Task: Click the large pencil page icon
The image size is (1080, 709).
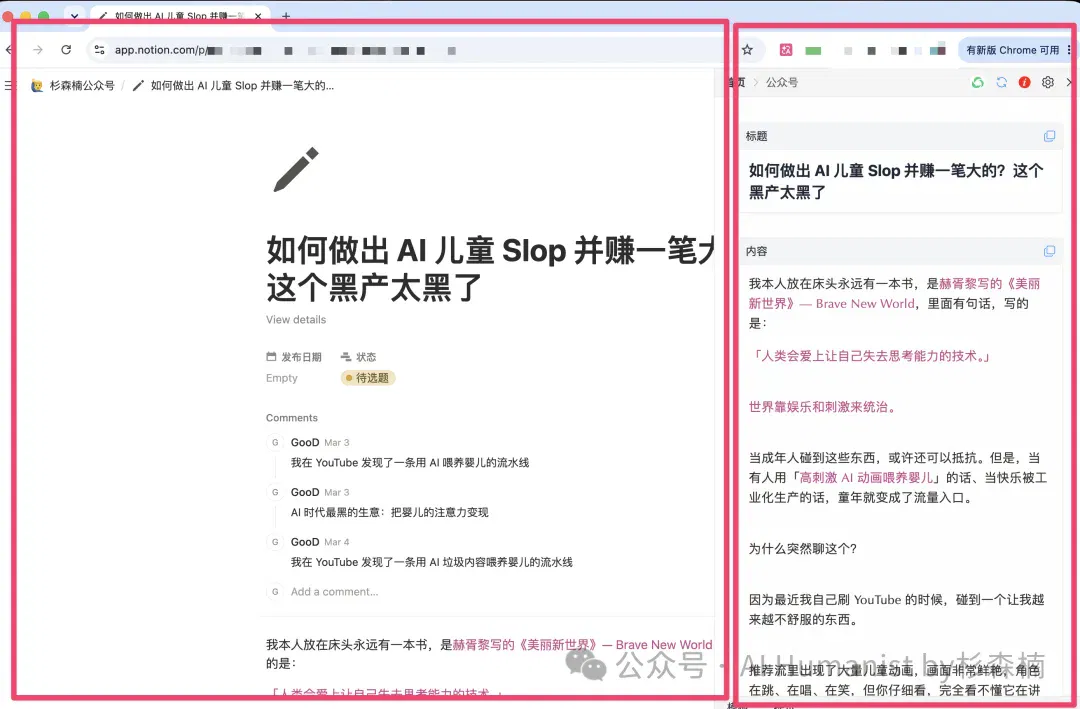Action: pyautogui.click(x=296, y=169)
